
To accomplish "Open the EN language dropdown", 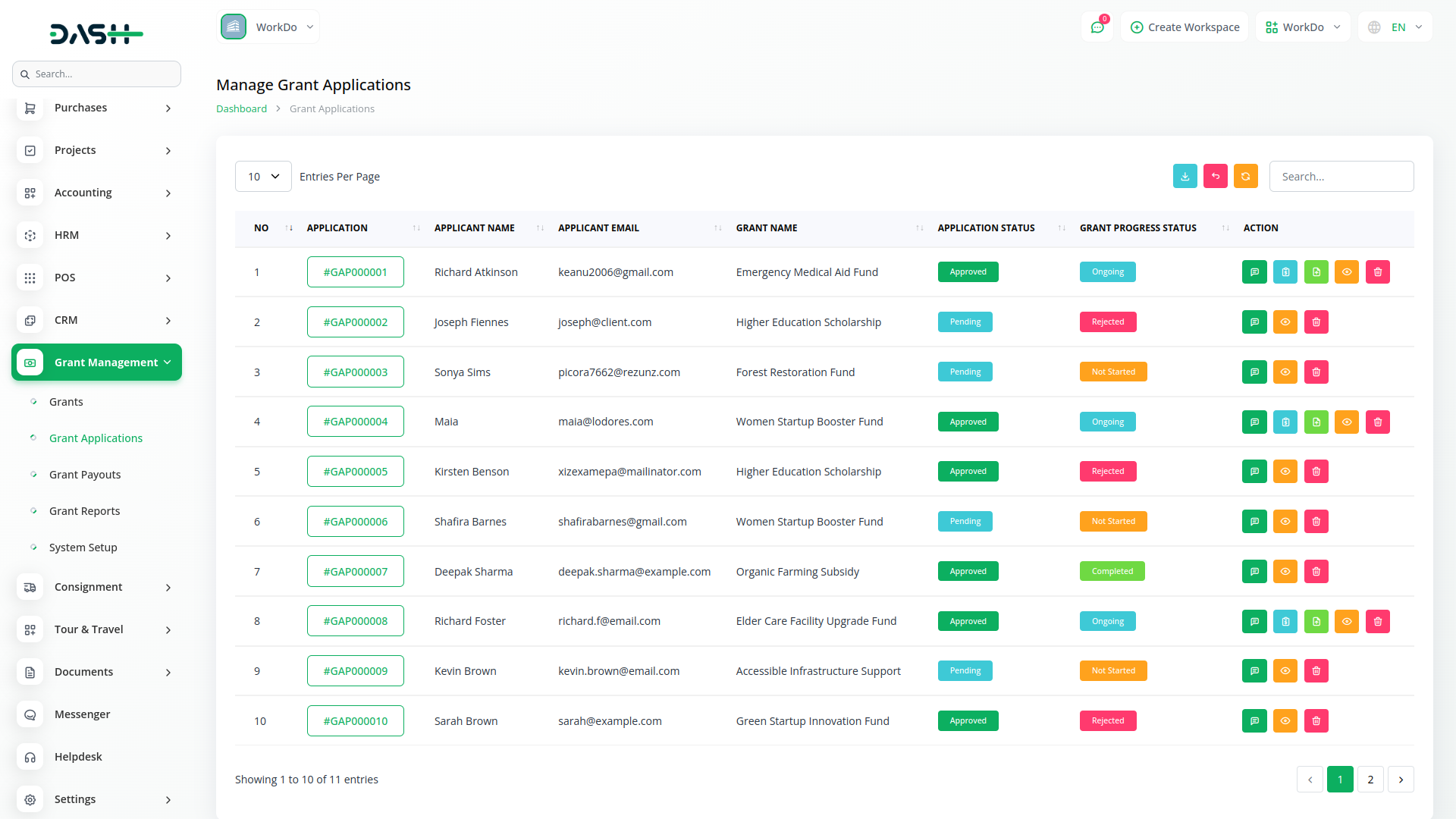I will 1396,27.
